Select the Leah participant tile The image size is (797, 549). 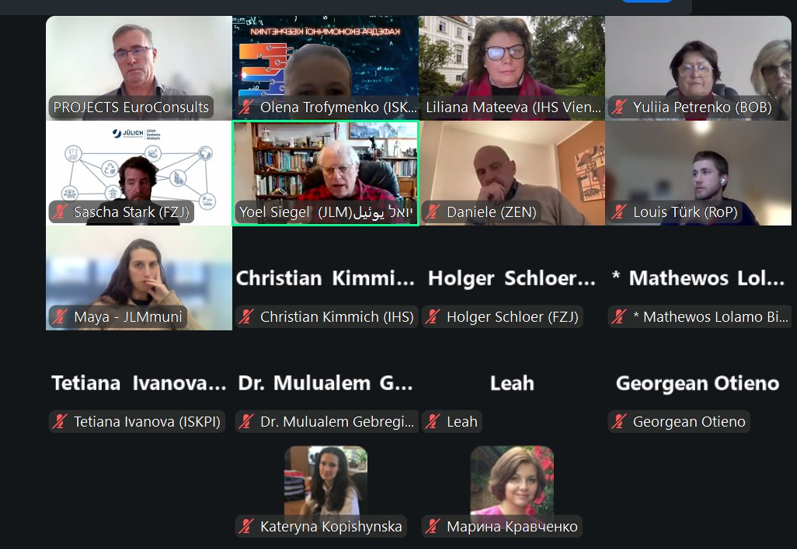(512, 383)
